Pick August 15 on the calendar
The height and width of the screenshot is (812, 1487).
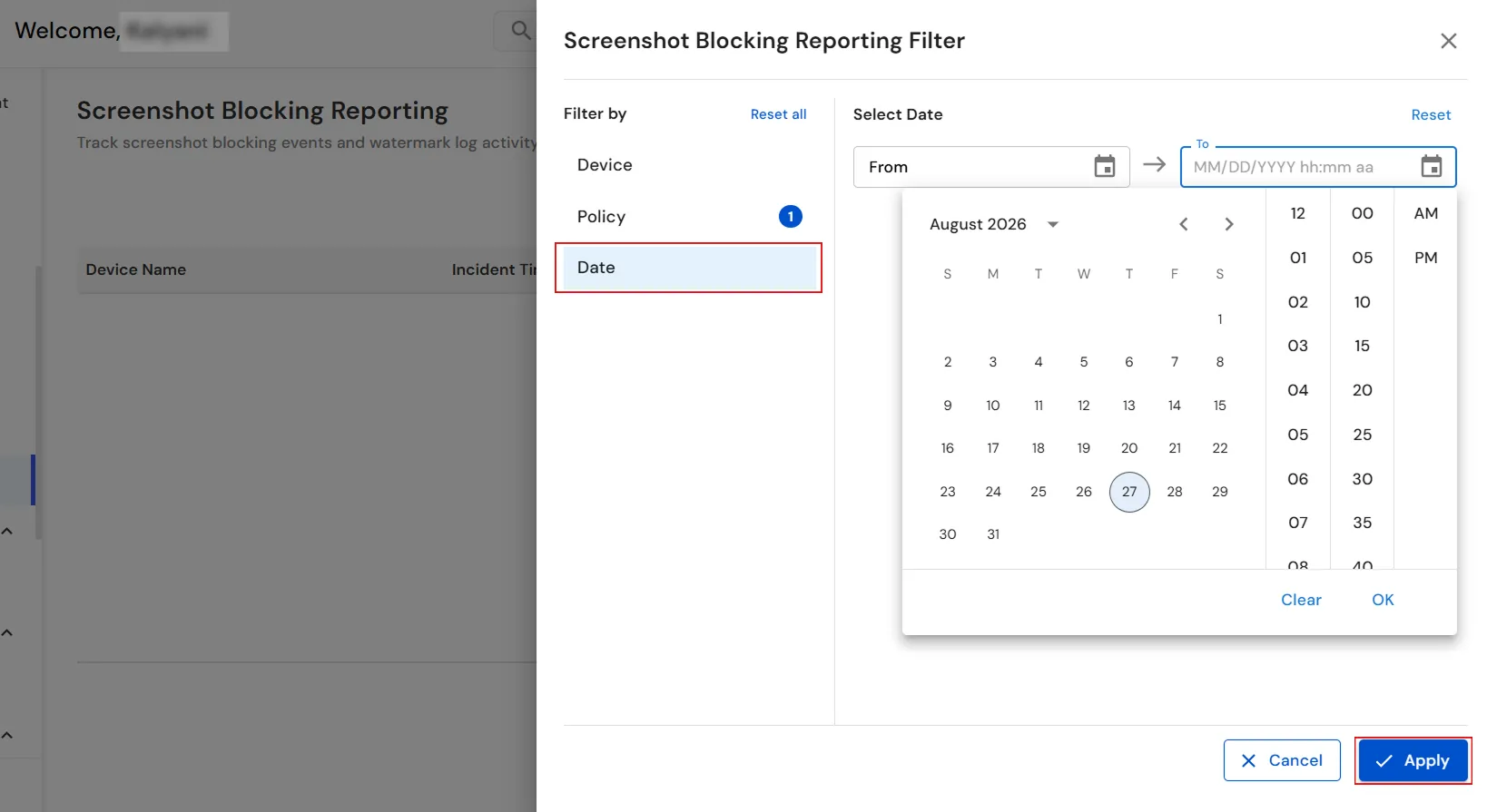[1220, 406]
